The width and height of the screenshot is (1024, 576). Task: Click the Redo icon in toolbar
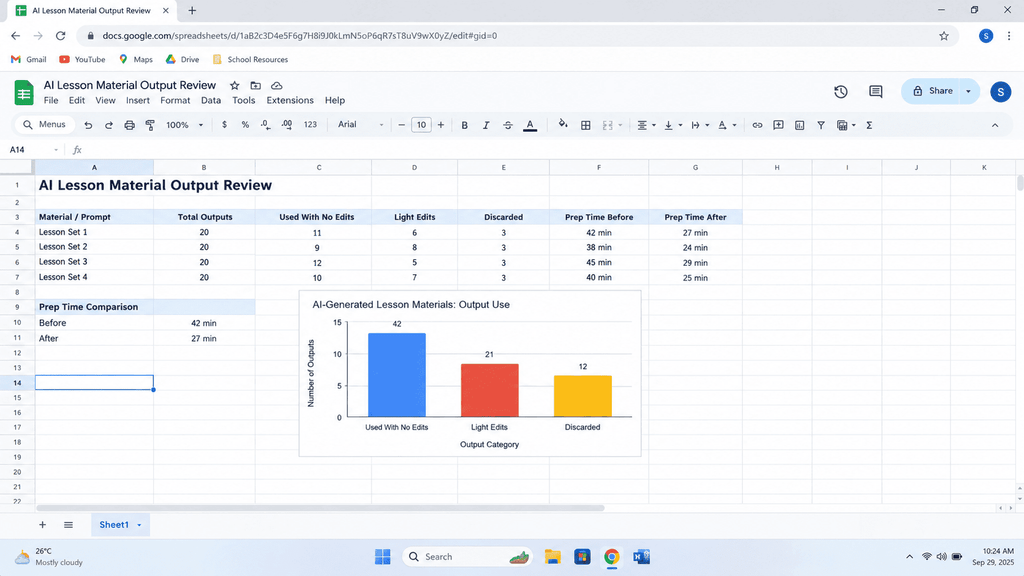[x=108, y=125]
